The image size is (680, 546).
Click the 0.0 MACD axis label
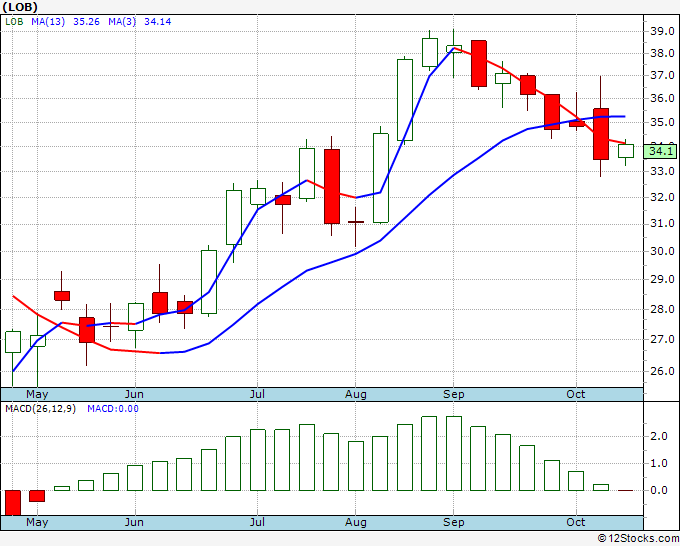[x=658, y=490]
